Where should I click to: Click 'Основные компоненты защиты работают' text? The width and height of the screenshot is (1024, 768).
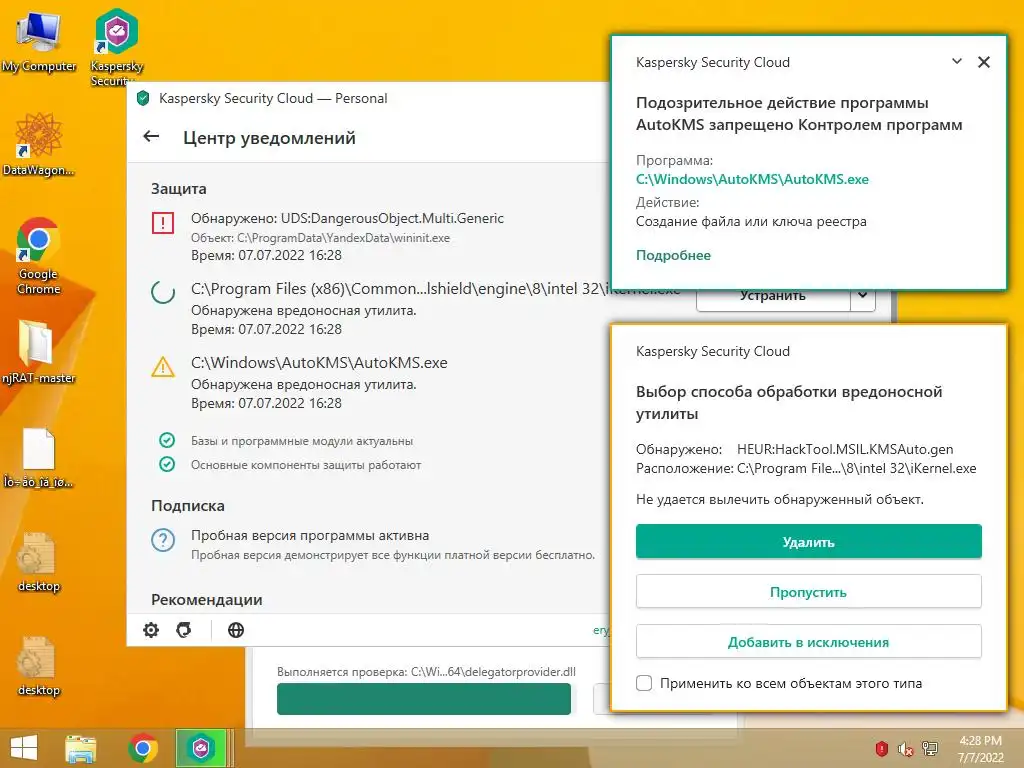tap(306, 465)
